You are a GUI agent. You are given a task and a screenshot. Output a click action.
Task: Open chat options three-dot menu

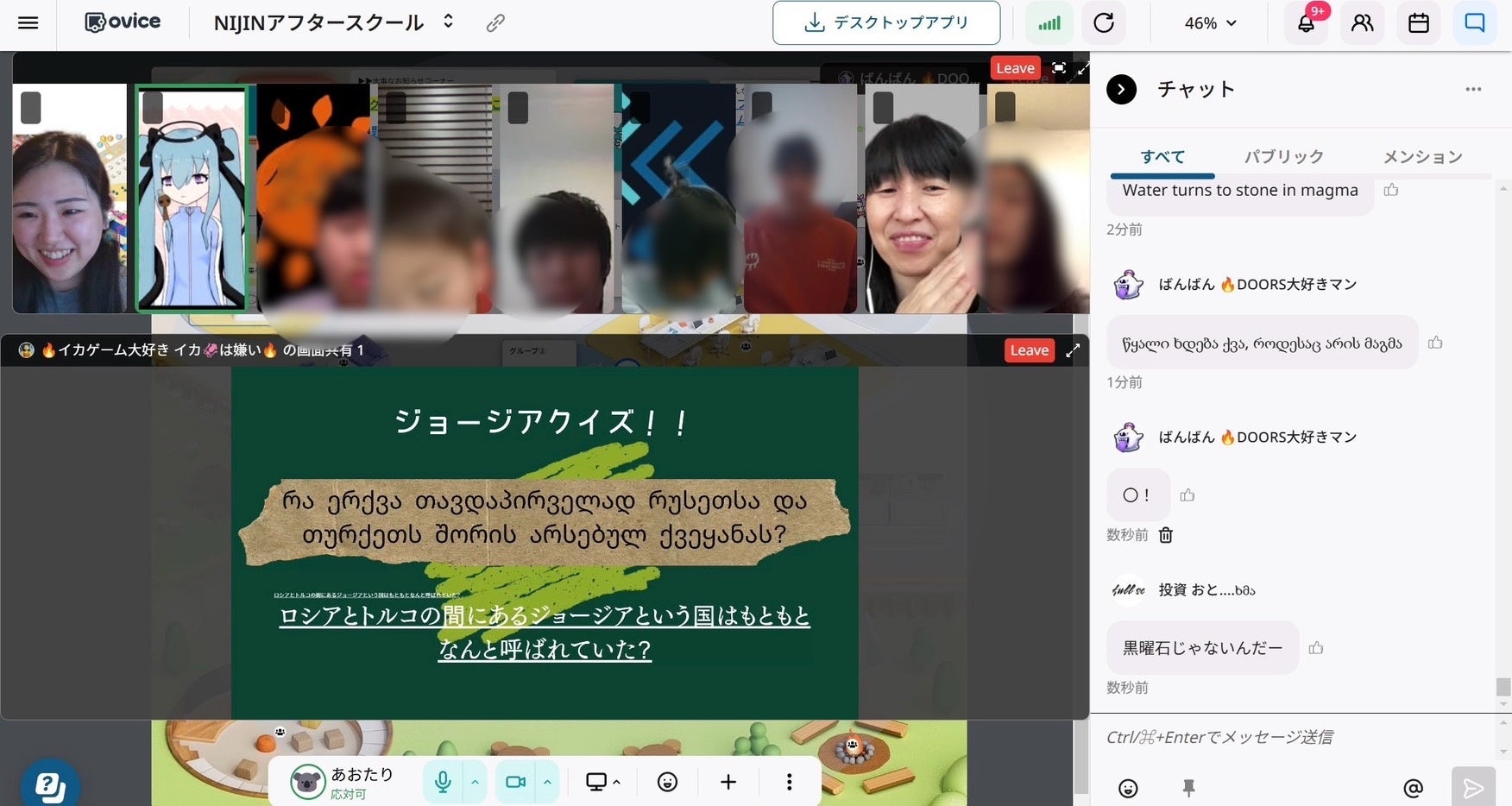click(x=1473, y=89)
